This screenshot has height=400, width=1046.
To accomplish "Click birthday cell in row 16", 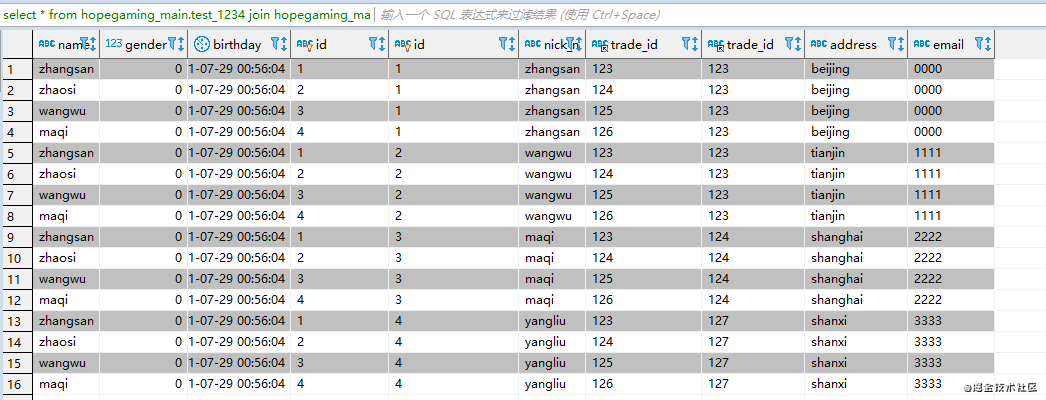I will pos(239,384).
